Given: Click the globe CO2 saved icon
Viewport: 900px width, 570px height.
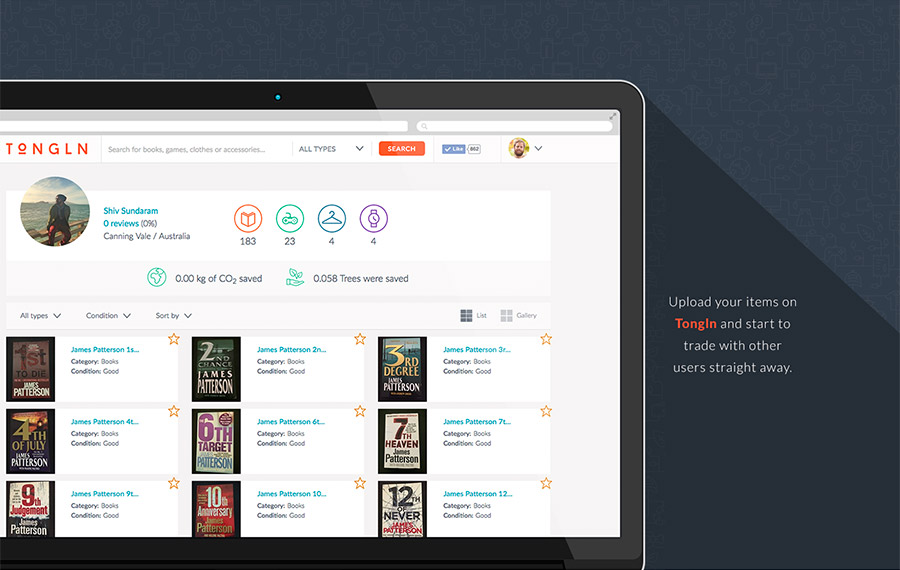Looking at the screenshot, I should coord(157,277).
